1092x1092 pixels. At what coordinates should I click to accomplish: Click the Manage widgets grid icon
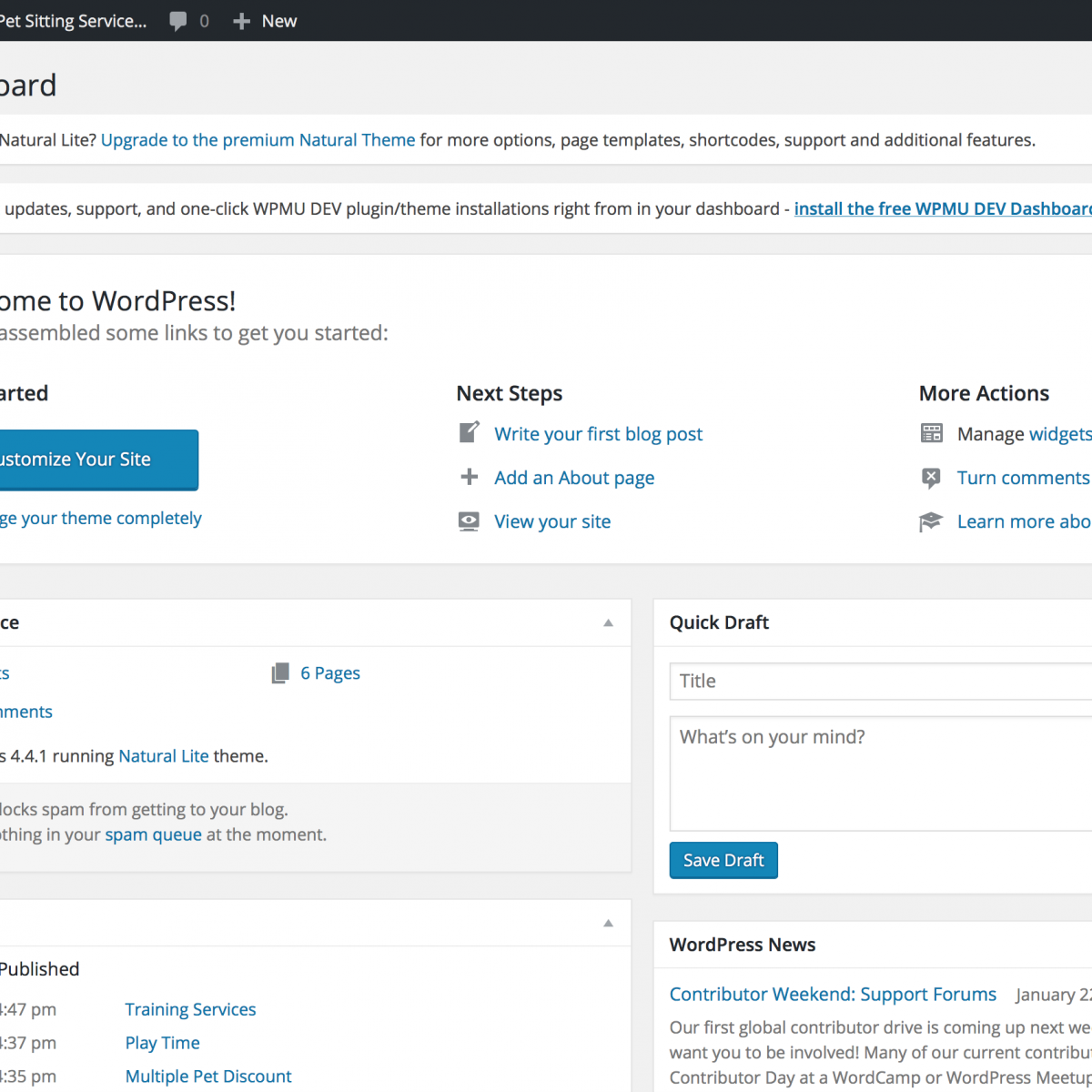pos(932,433)
